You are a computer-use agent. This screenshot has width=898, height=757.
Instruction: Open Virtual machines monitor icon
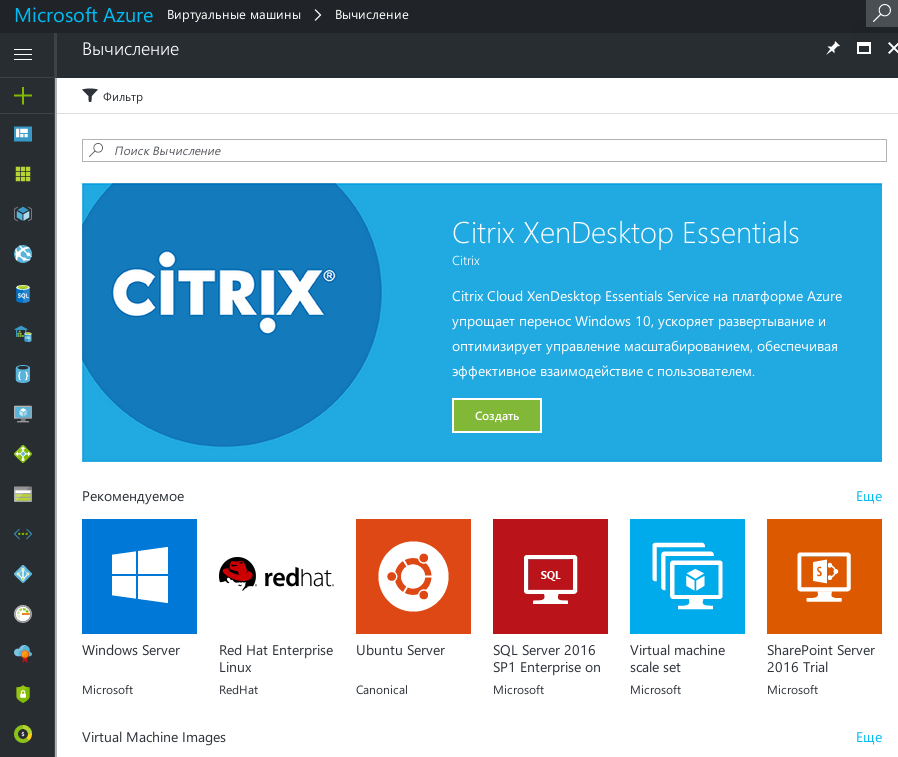[x=23, y=414]
